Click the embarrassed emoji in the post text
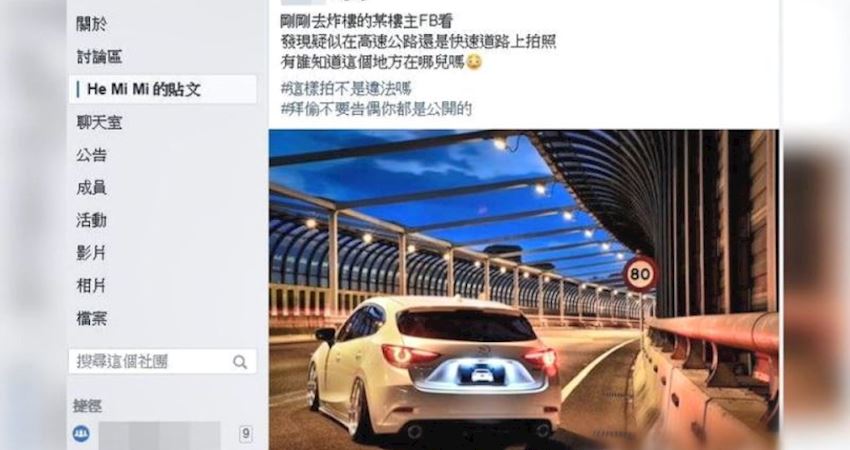 coord(474,62)
